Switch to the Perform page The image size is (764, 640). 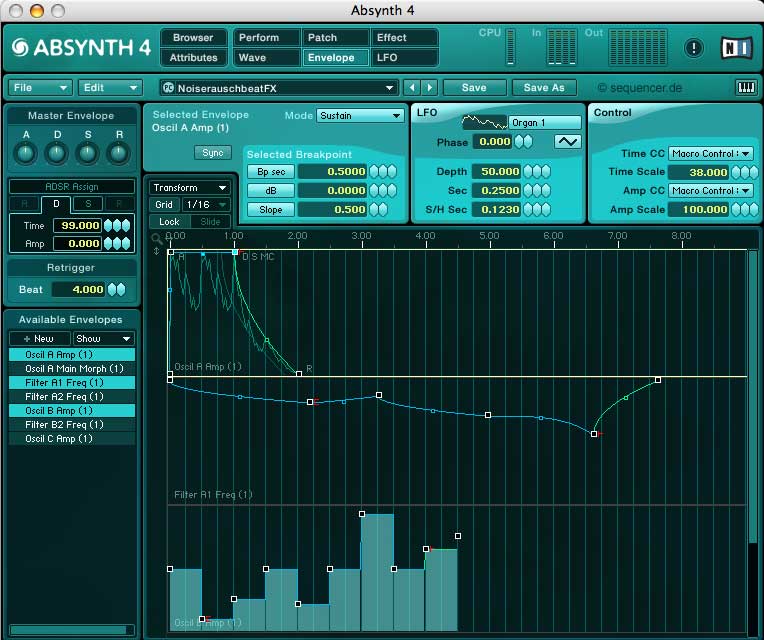pyautogui.click(x=266, y=38)
